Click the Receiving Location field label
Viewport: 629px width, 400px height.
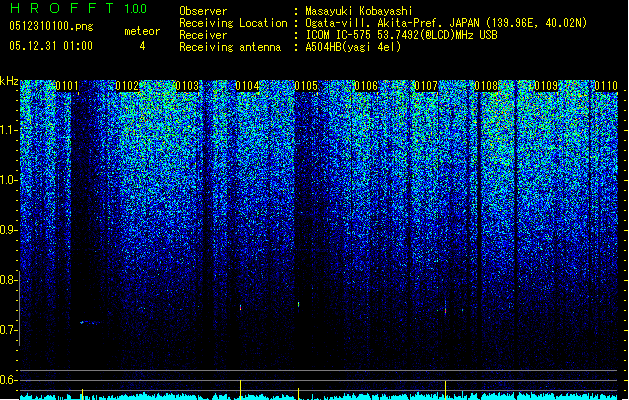tap(233, 23)
